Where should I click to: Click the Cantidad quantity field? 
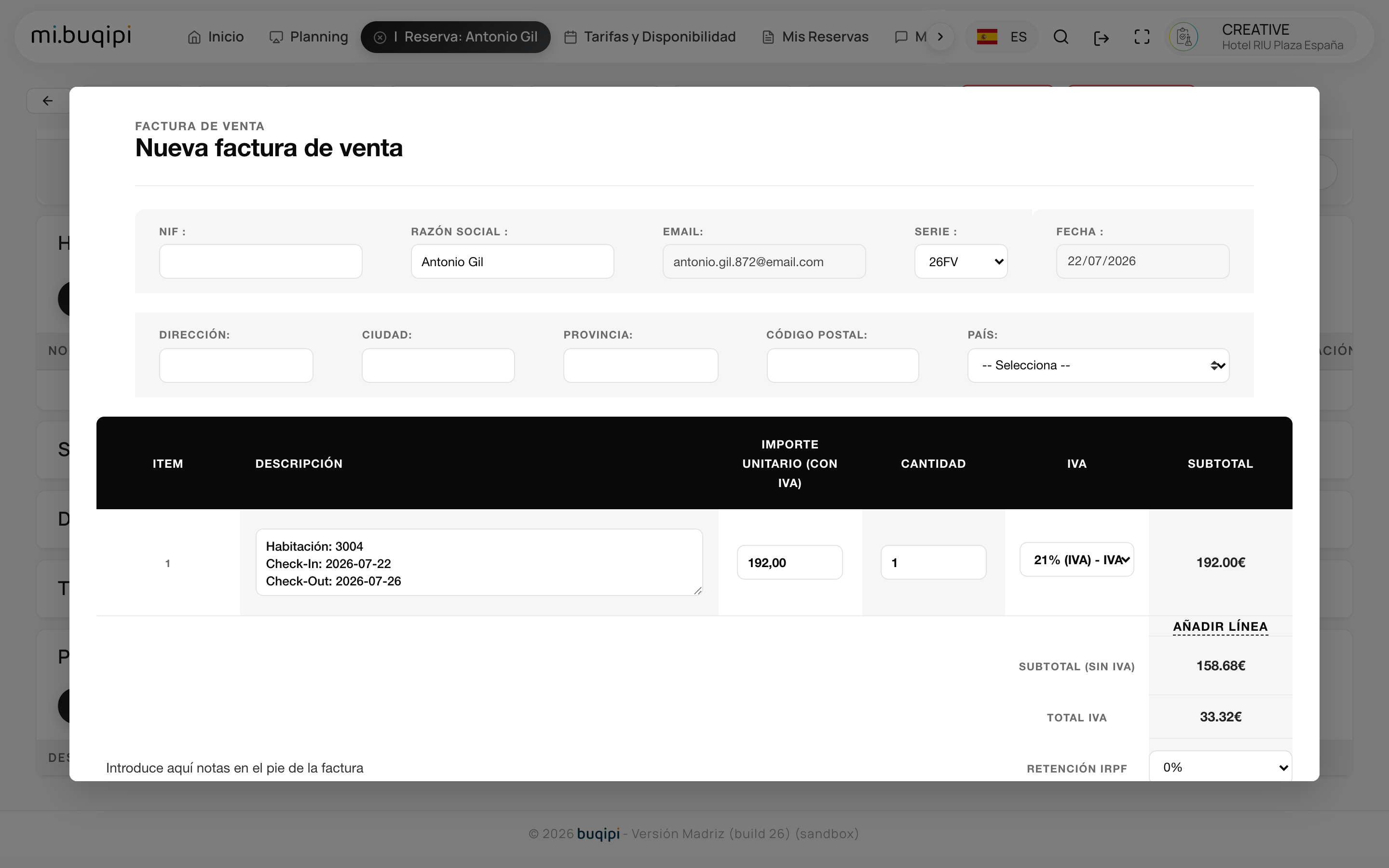point(933,563)
